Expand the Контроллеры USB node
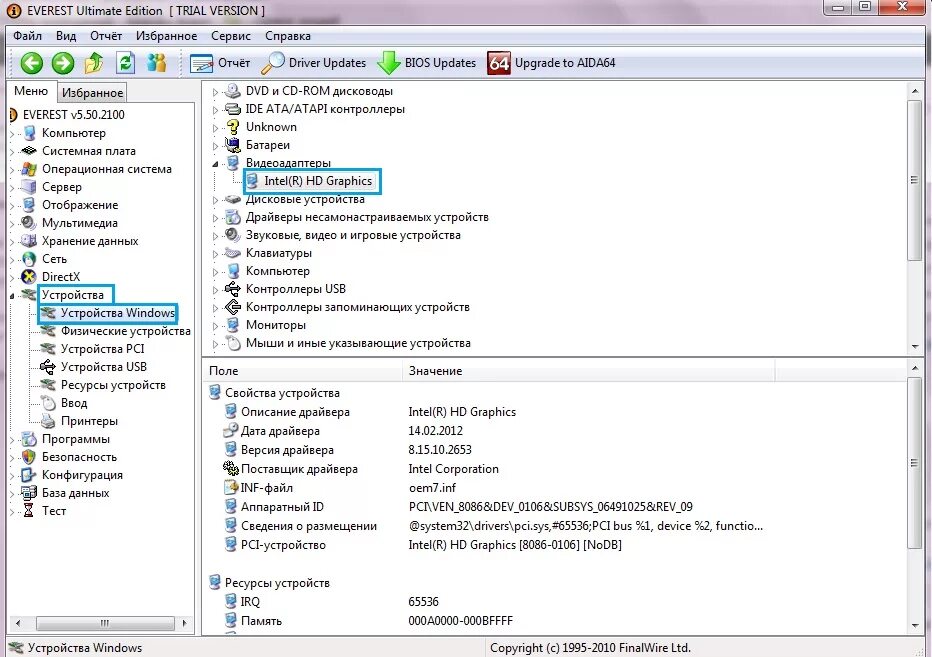The image size is (932, 657). pyautogui.click(x=215, y=290)
